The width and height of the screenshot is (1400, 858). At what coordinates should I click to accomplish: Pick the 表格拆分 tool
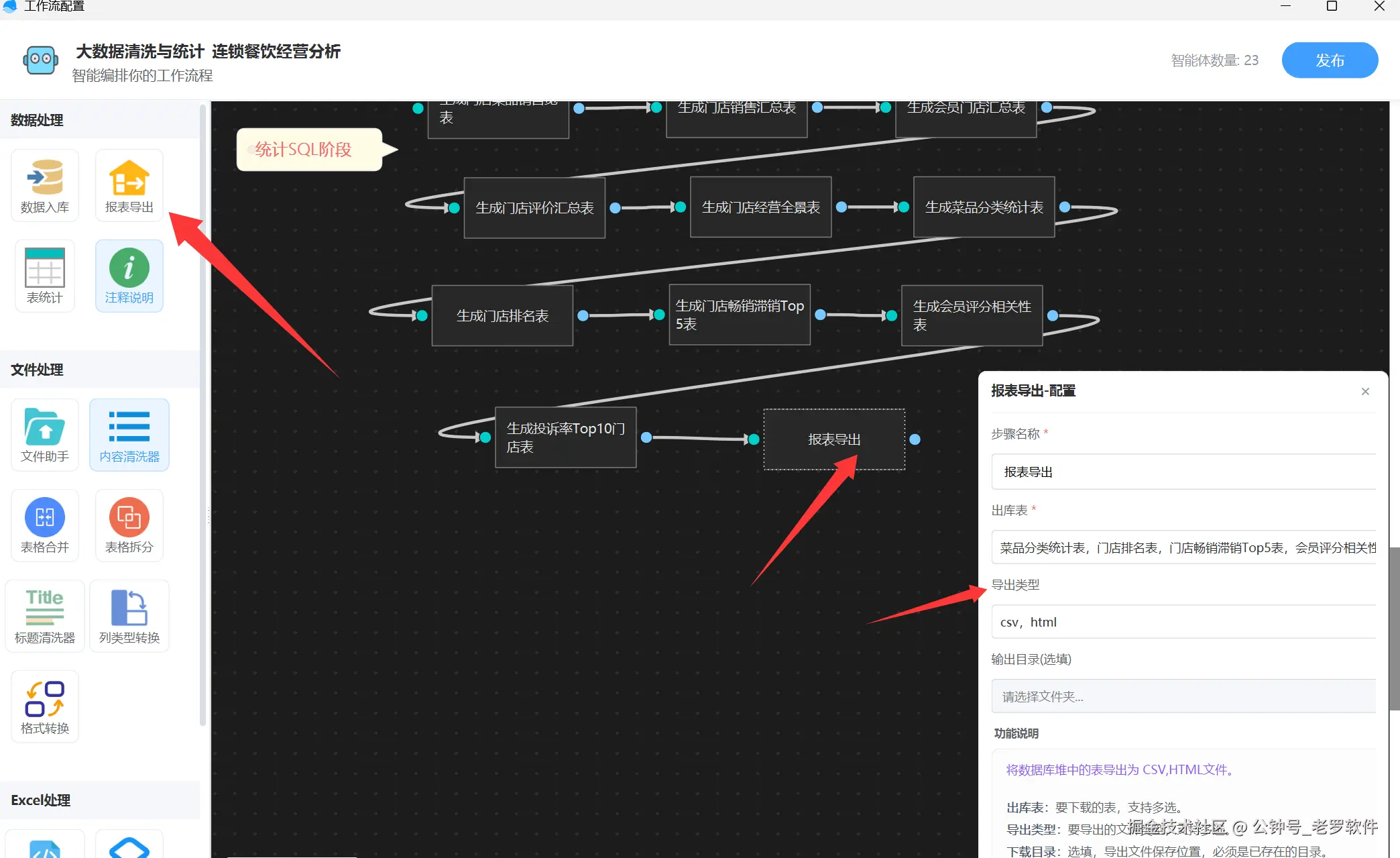coord(129,525)
